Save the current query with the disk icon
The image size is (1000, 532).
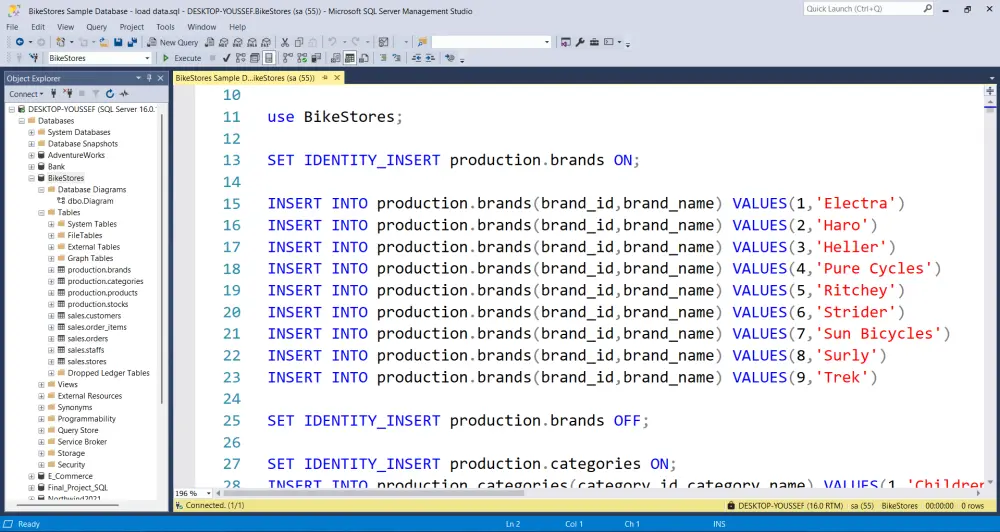pos(118,42)
